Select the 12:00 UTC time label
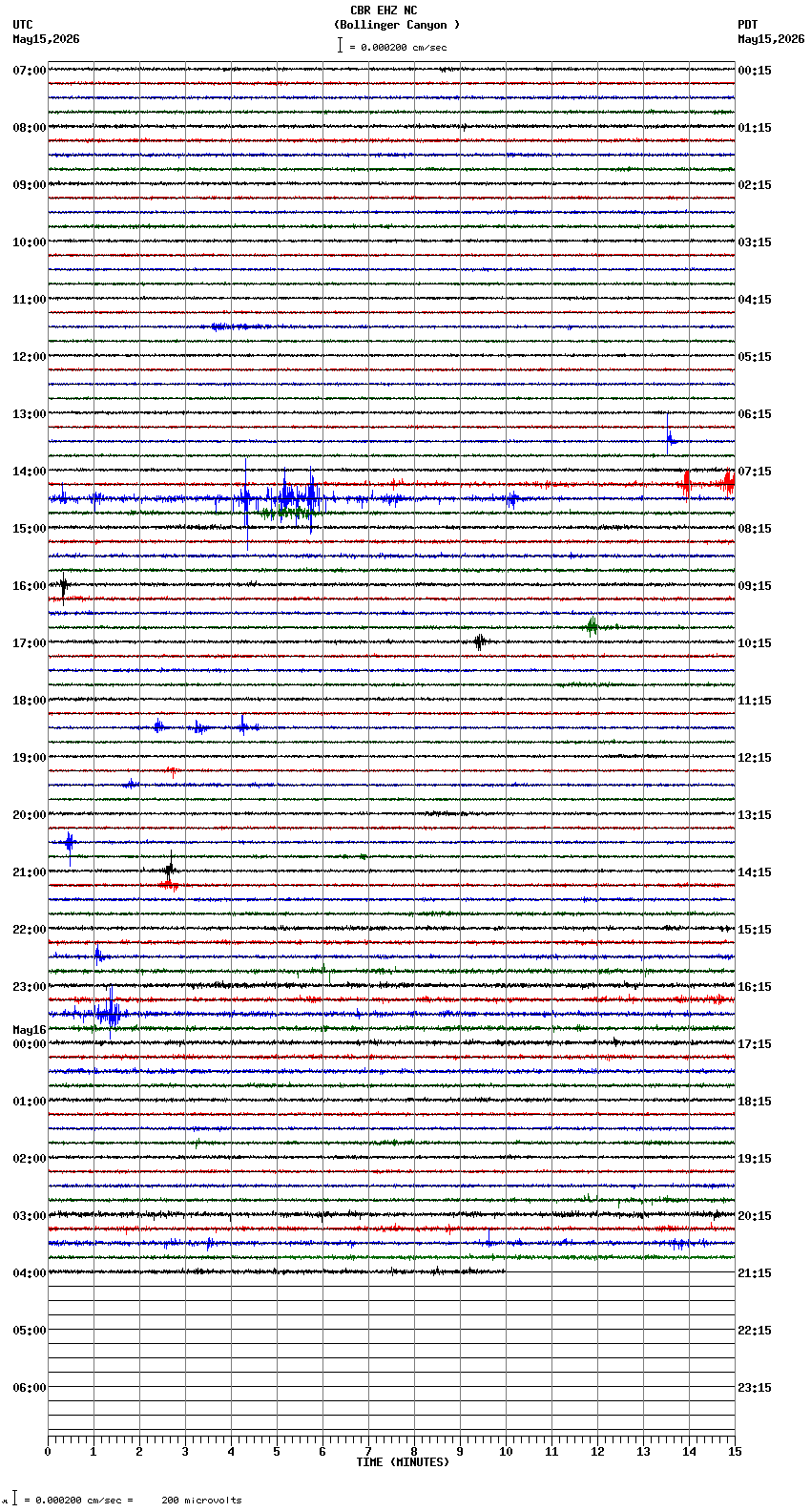811x1512 pixels. pos(30,357)
